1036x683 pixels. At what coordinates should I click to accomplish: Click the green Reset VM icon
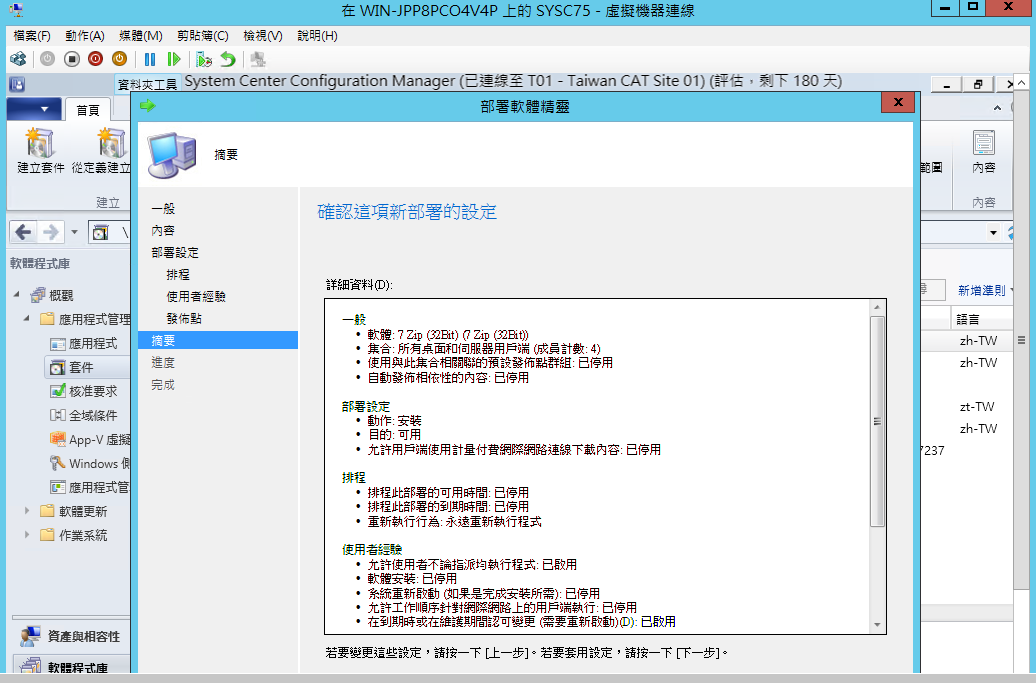(174, 59)
